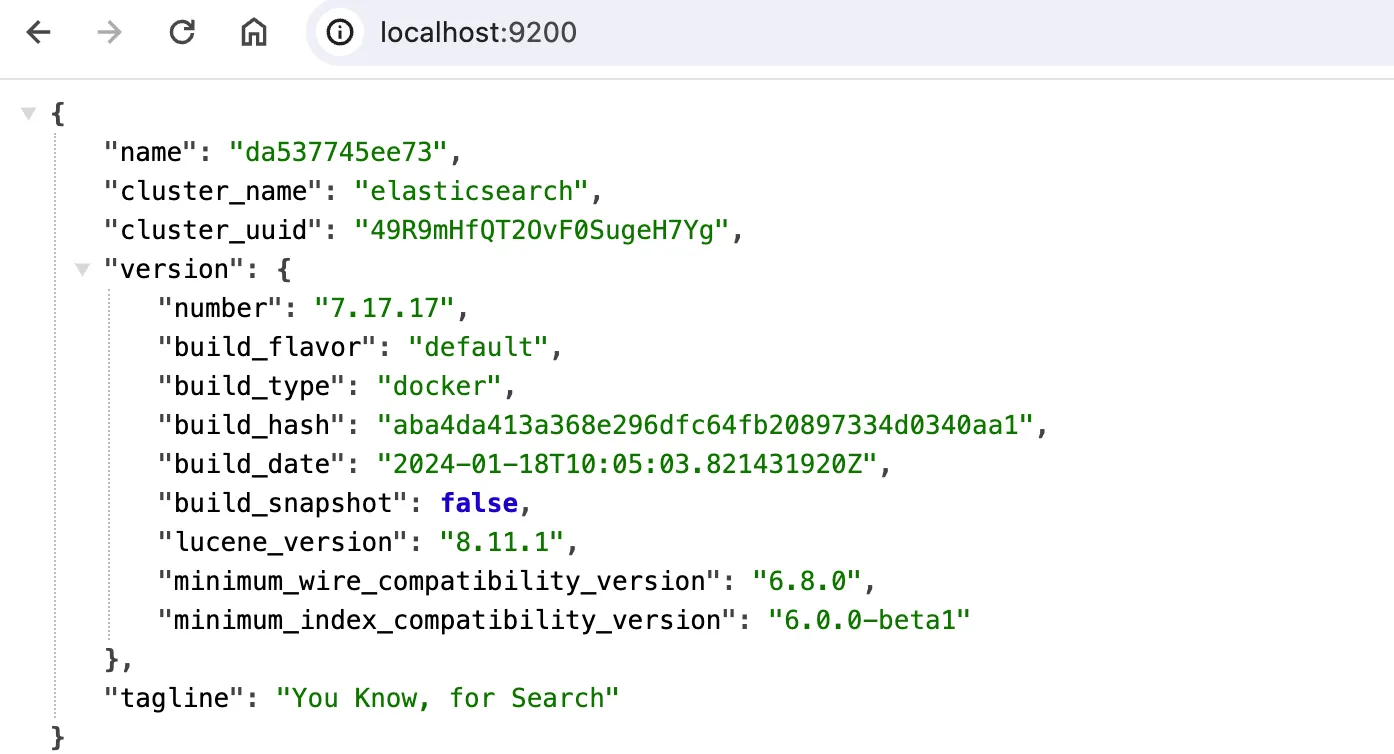
Task: Collapse the "version" object
Action: click(82, 269)
